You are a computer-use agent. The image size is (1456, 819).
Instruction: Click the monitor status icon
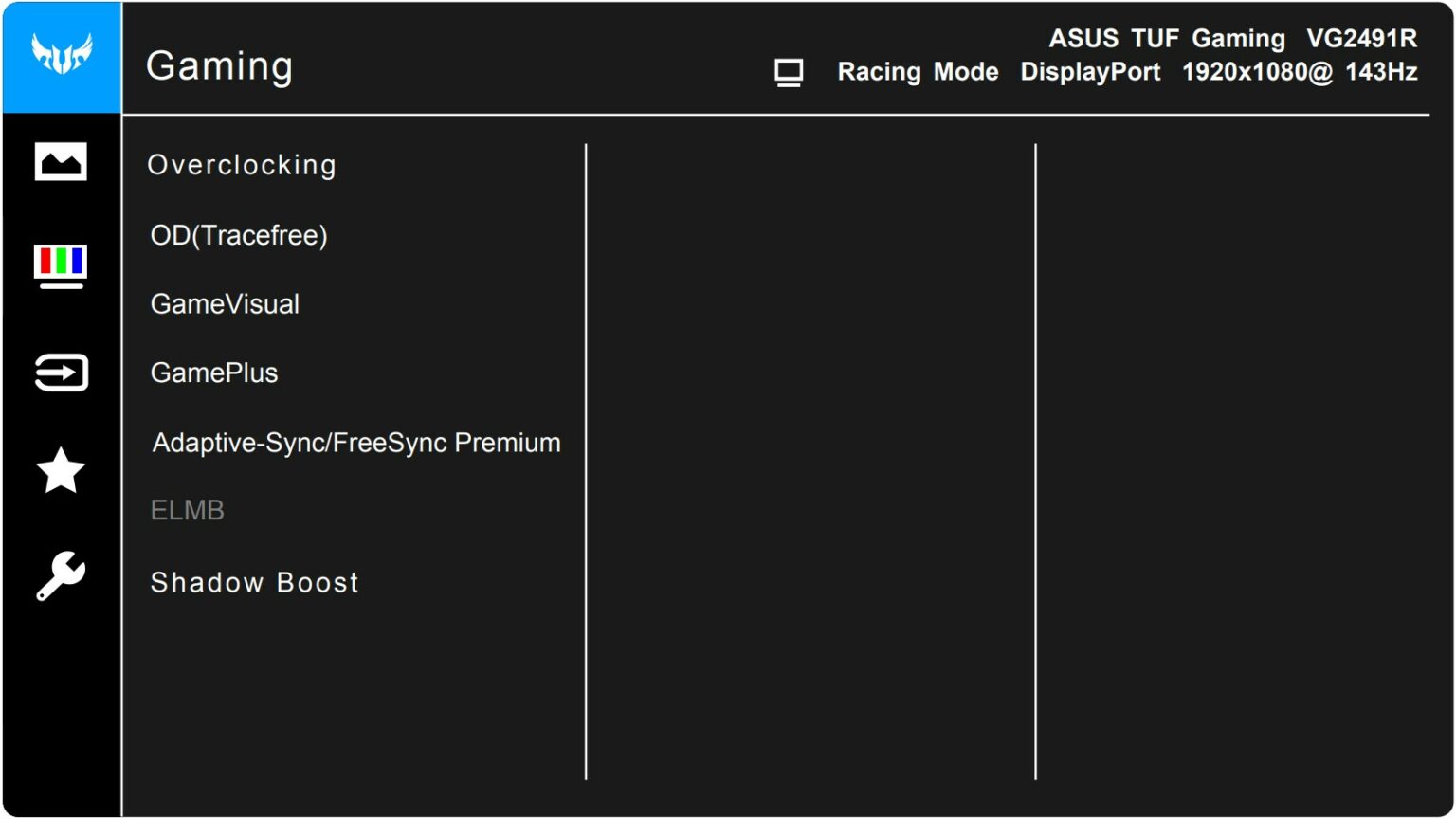[787, 70]
